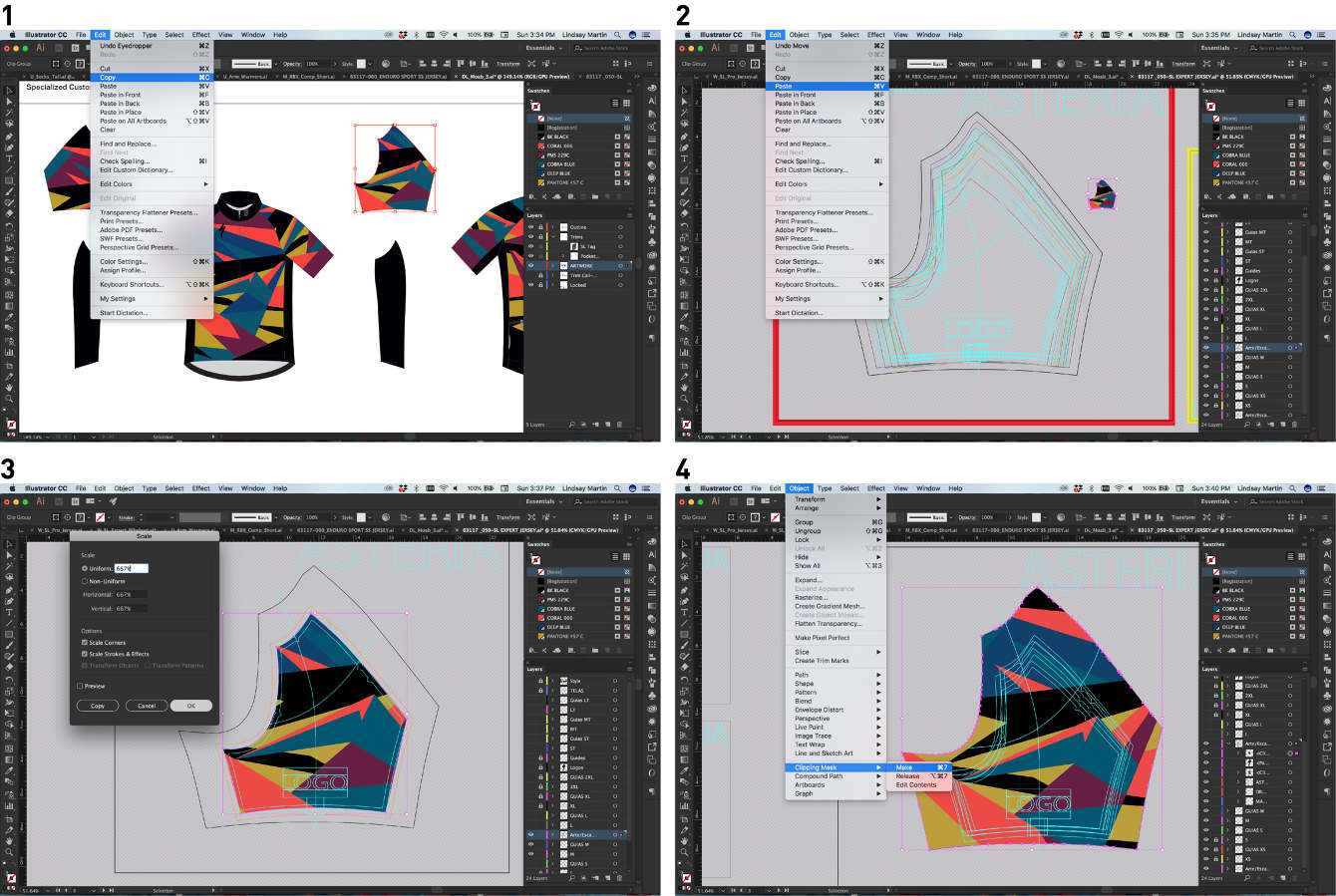Enable the Preview checkbox in Scale dialog
Screen dimensions: 1336x896
80,686
